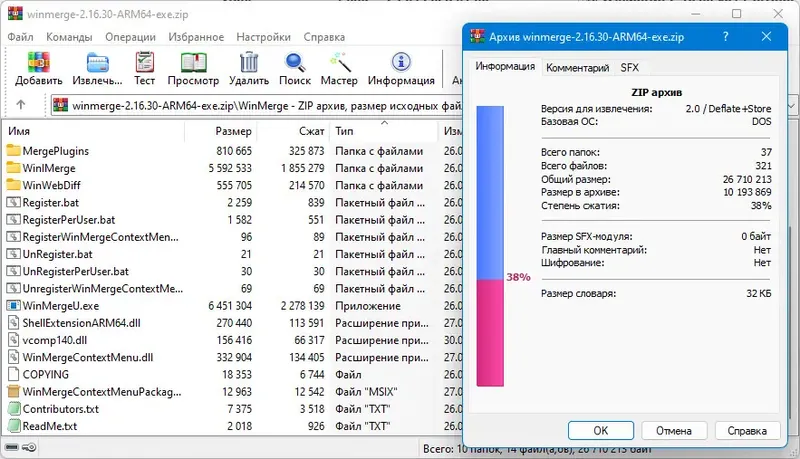Switch to the Комментарий tab
800x459 pixels.
578,68
